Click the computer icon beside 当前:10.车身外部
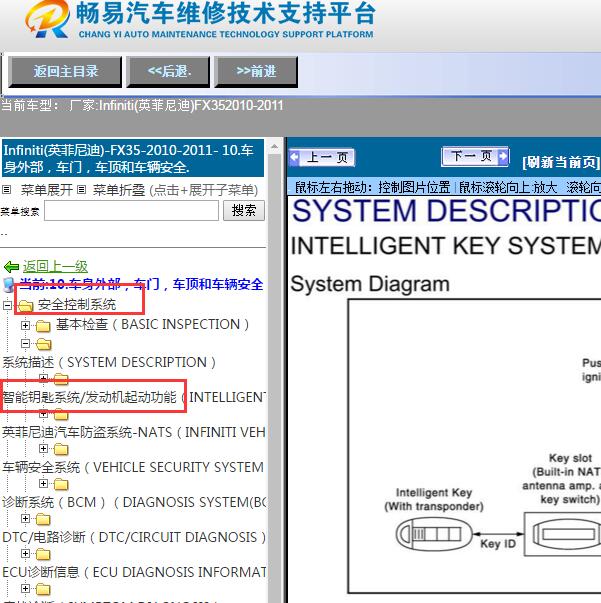The image size is (601, 603). coord(8,285)
